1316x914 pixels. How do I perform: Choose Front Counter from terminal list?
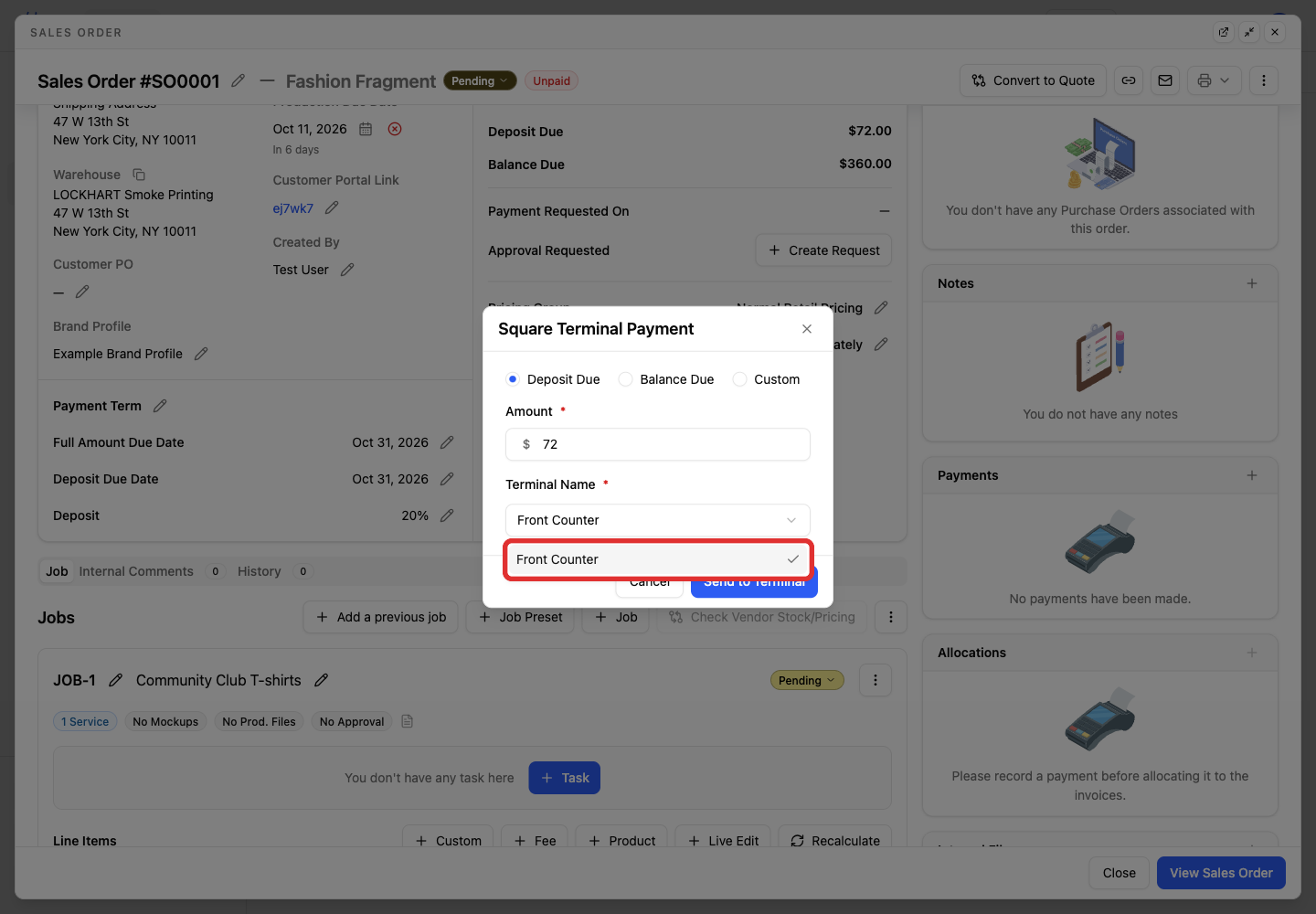(x=658, y=559)
